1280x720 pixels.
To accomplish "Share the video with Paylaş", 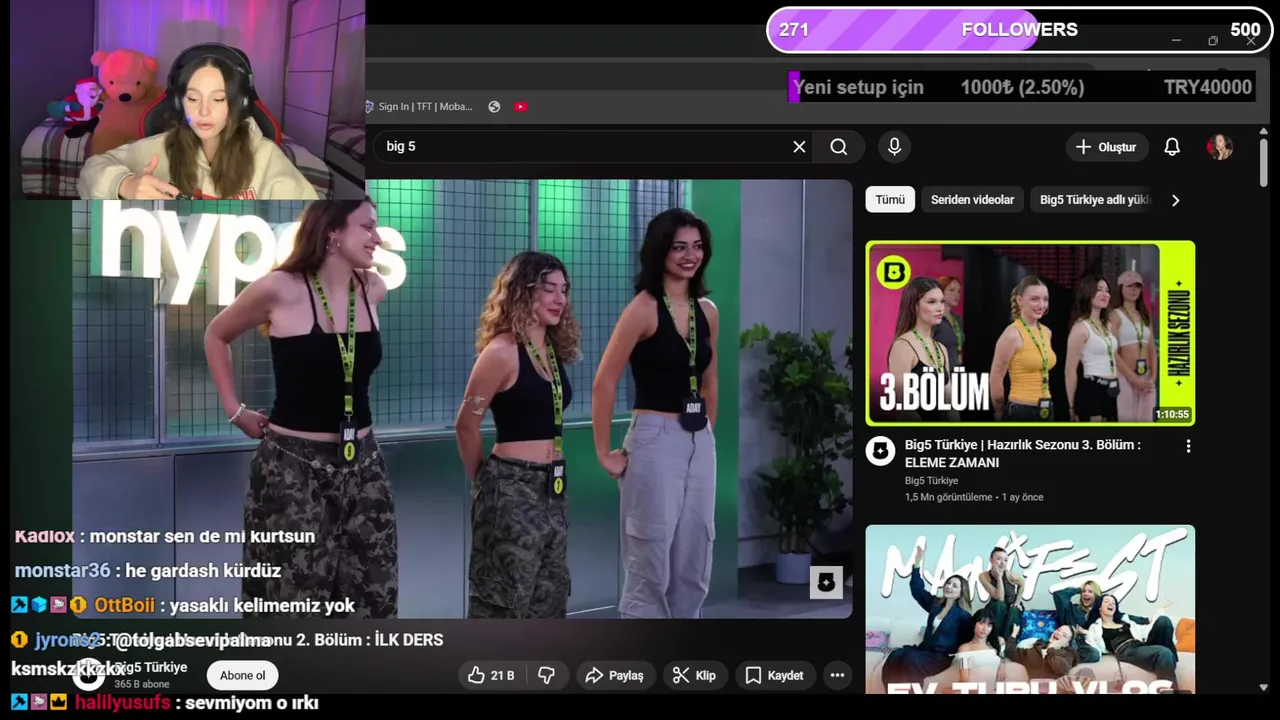I will [x=614, y=676].
